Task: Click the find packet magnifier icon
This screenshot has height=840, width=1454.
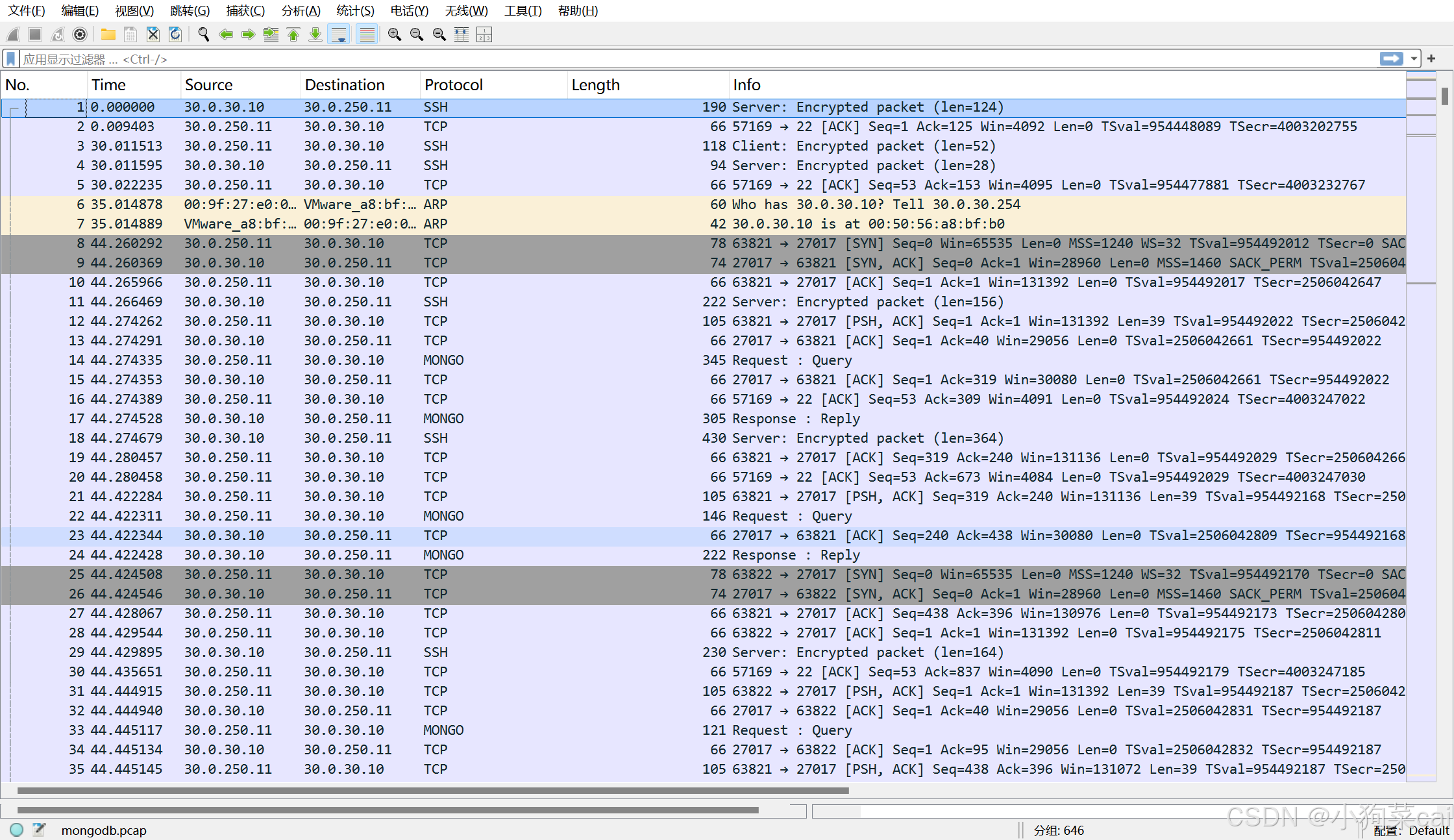Action: 203,34
